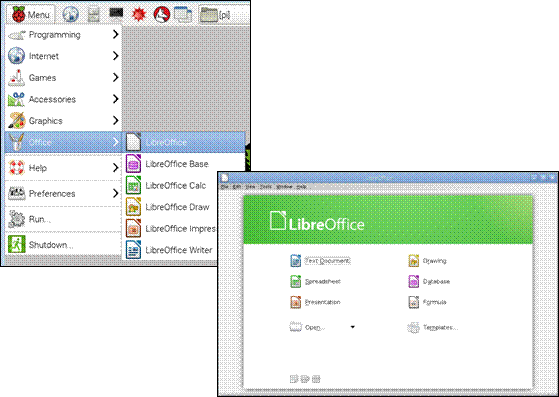
Task: Open the Raspberry Pi Menu button
Action: (x=31, y=14)
